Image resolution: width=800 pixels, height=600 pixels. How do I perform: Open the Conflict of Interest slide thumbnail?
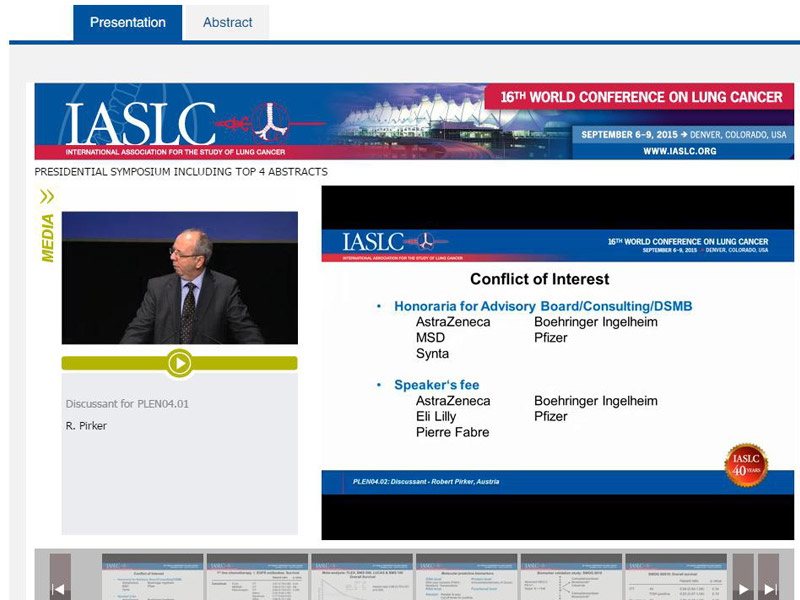point(153,577)
